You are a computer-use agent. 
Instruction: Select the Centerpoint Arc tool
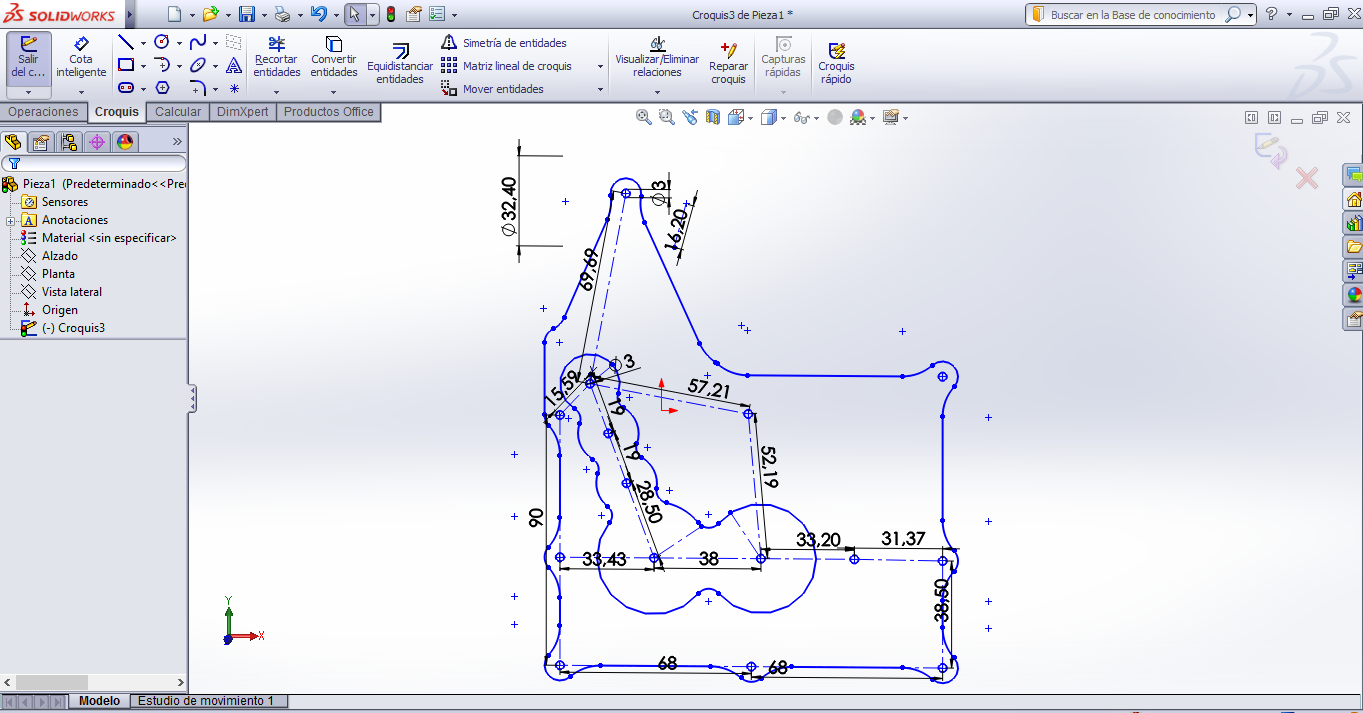click(162, 65)
